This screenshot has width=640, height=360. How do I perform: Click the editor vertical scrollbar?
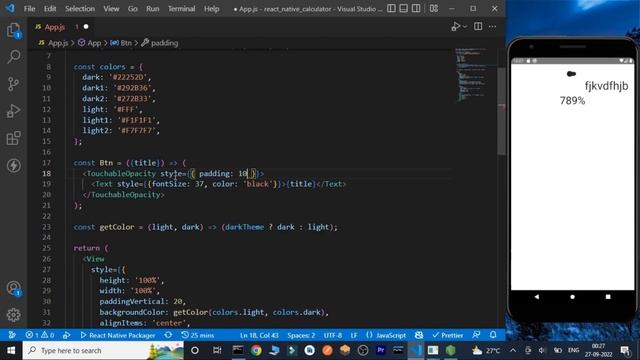(502, 110)
